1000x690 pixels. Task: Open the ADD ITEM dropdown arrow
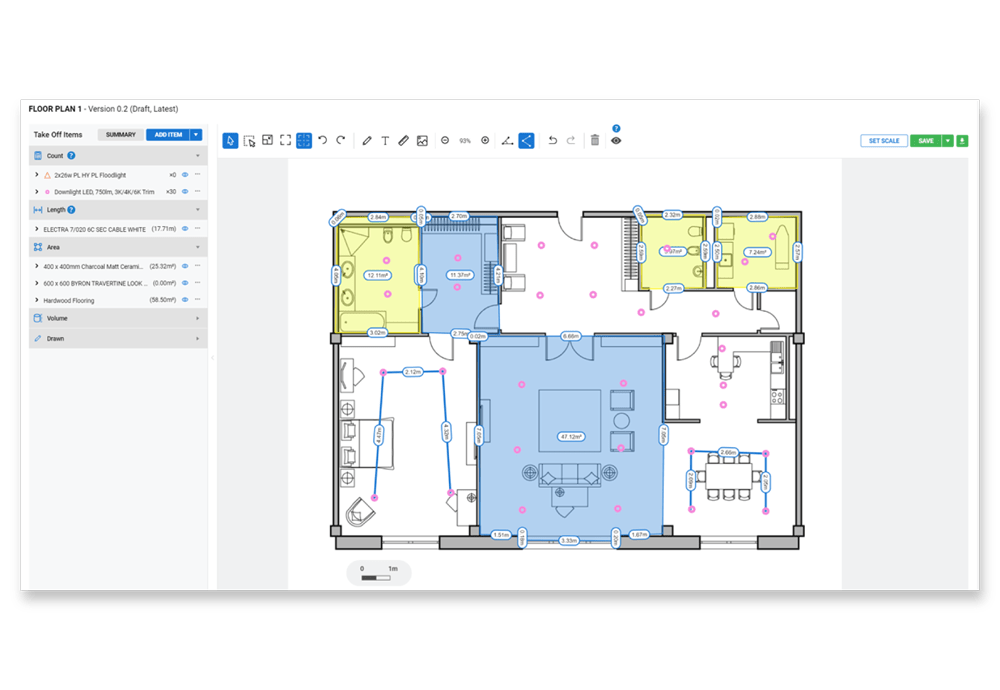pyautogui.click(x=196, y=135)
